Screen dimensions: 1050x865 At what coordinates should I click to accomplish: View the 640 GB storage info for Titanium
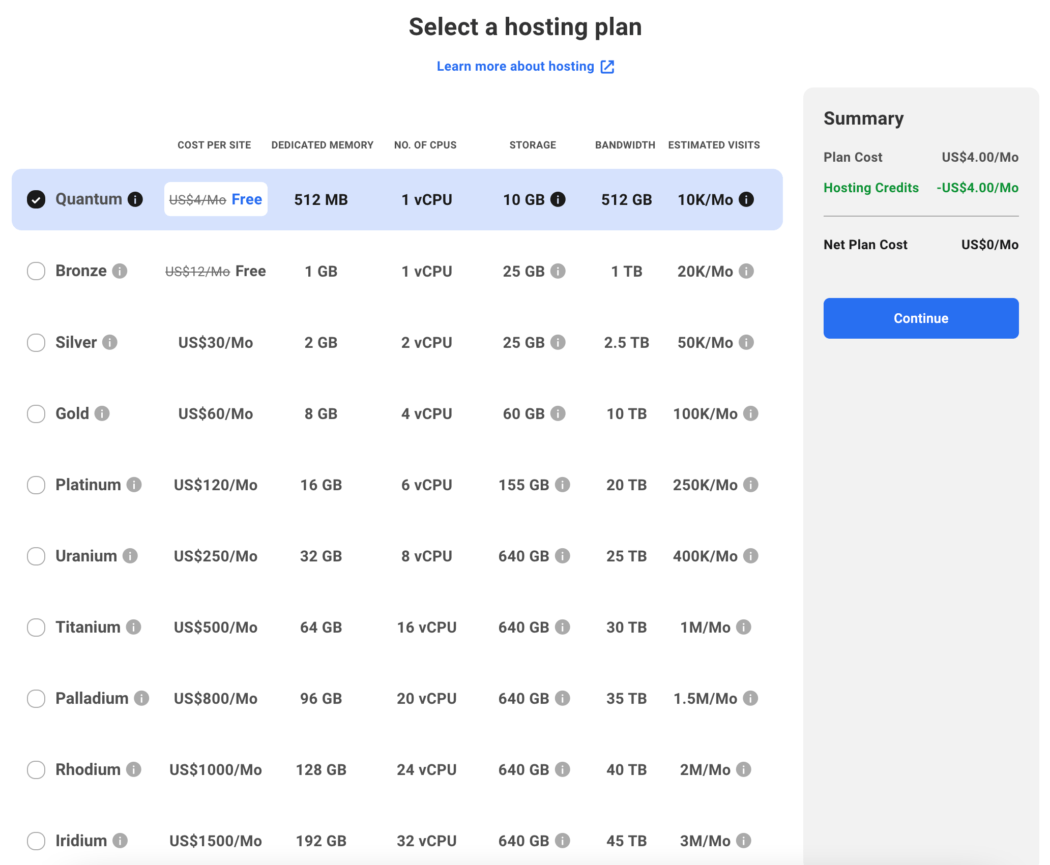(561, 627)
